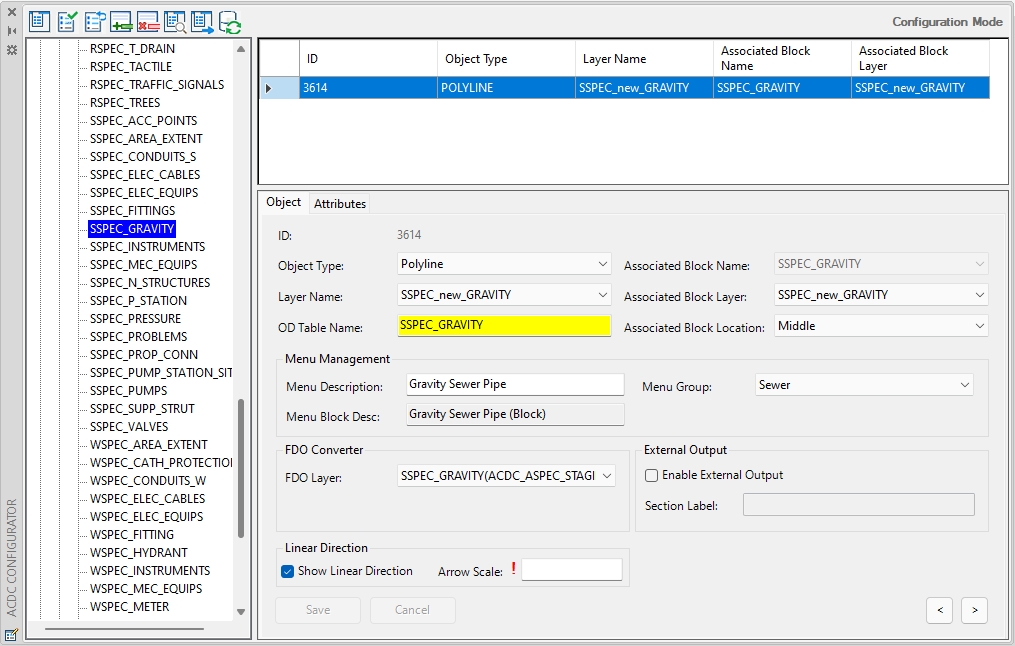Select SSPEC_PUMPS tree item
Image resolution: width=1015 pixels, height=646 pixels.
pos(128,391)
